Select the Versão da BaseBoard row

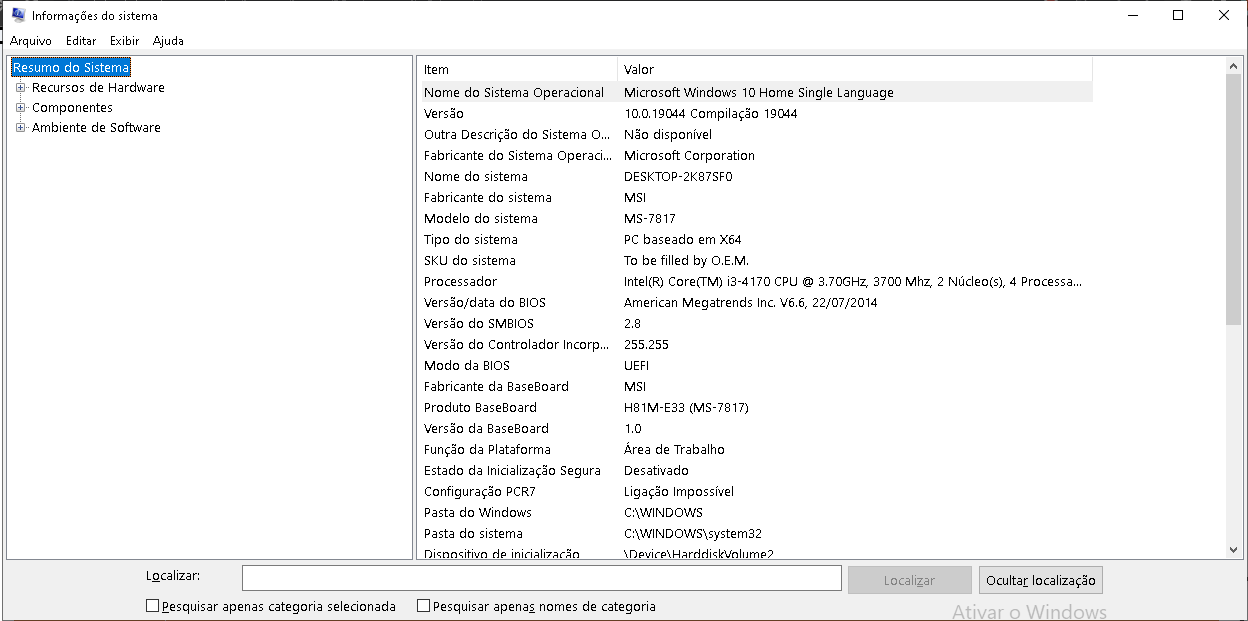point(755,428)
